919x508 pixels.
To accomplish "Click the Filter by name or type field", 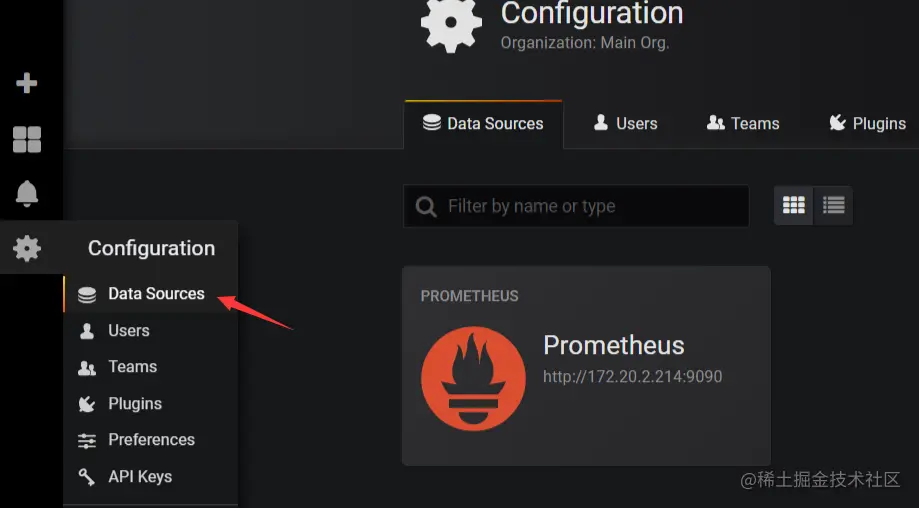I will [x=590, y=207].
